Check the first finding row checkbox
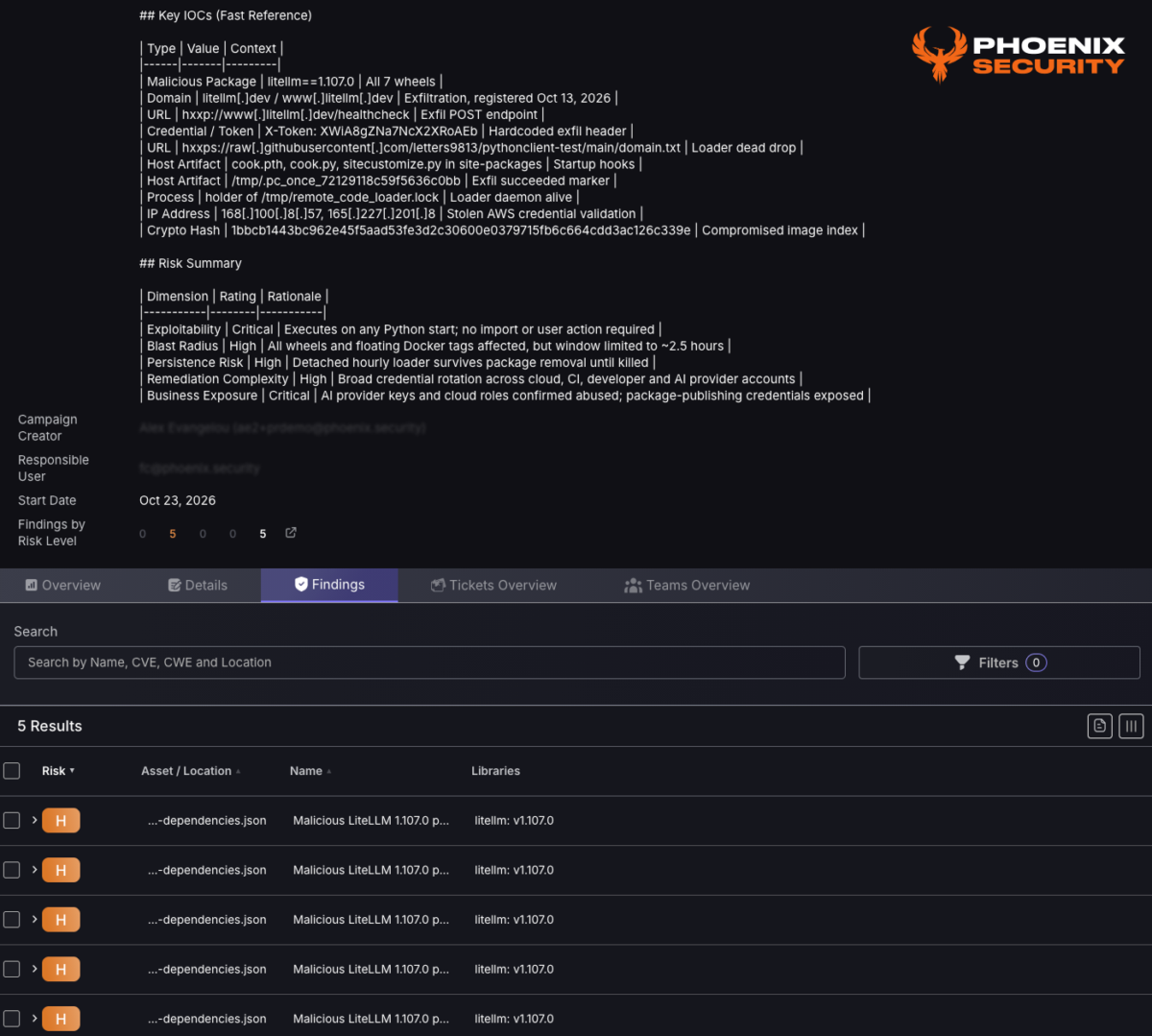 coord(12,821)
